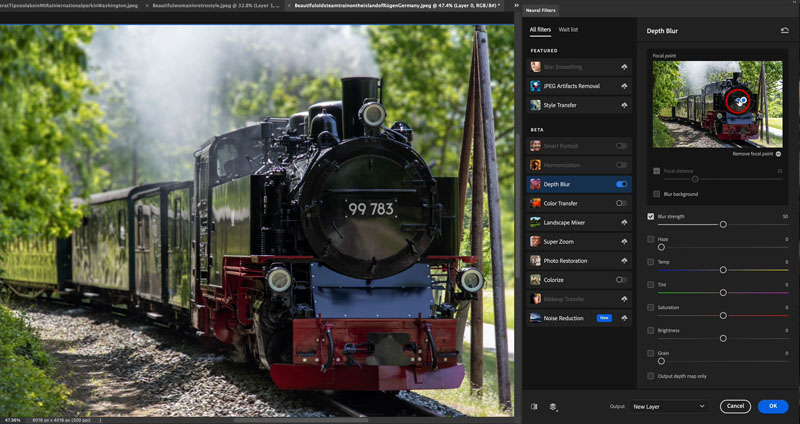The height and width of the screenshot is (424, 800).
Task: Switch to the Beautifulwomaninretrostyle.jpeg document tab
Action: [x=216, y=6]
